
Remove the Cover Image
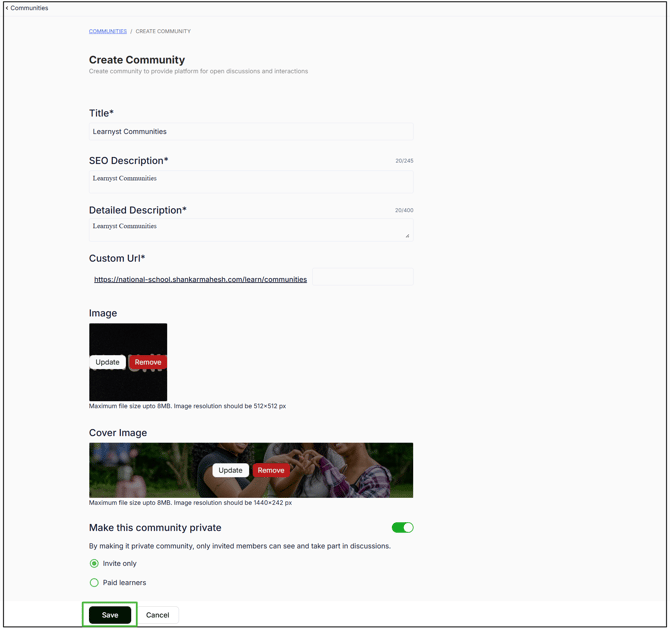271,470
